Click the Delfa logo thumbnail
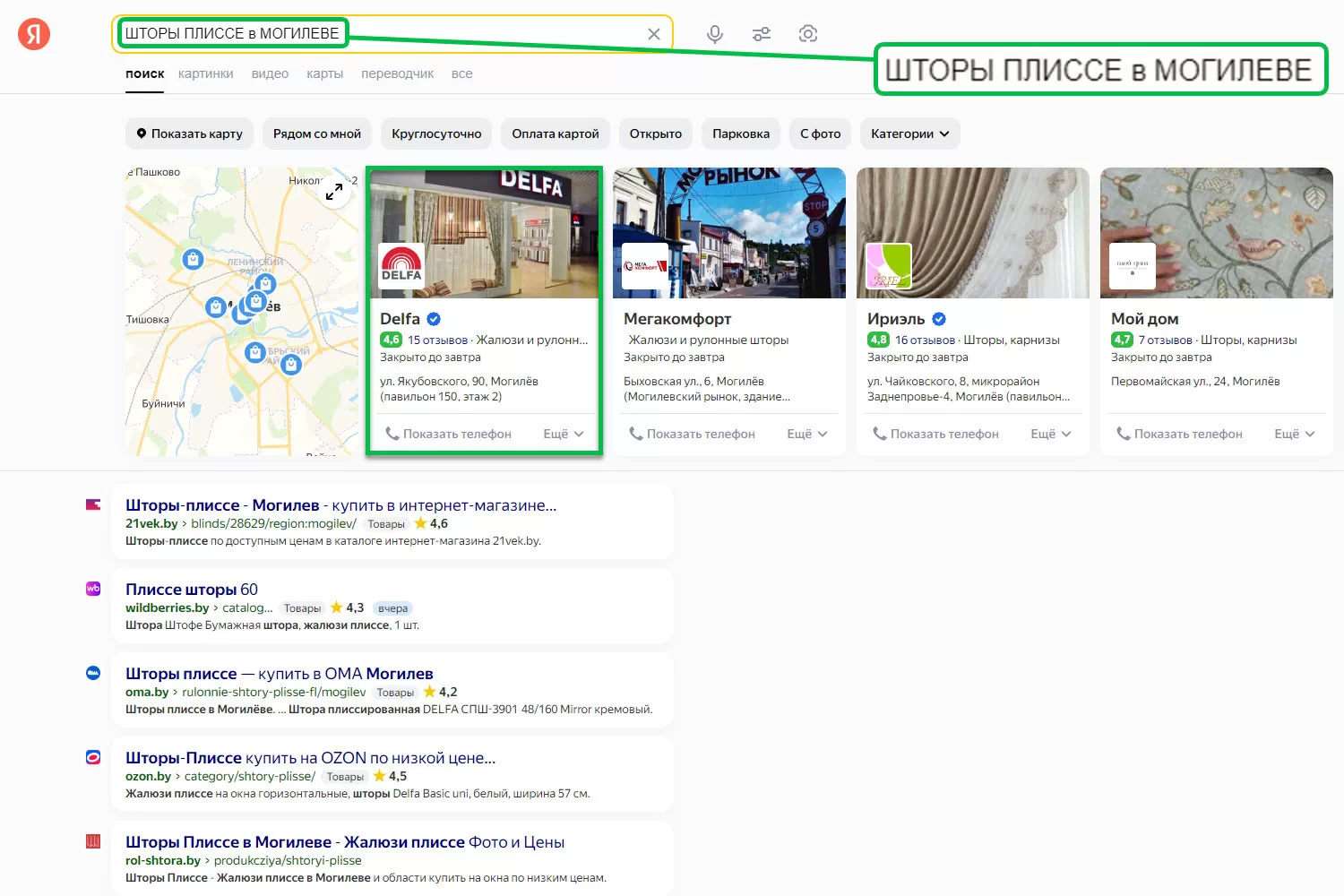Screen dimensions: 1344x896 [x=401, y=265]
